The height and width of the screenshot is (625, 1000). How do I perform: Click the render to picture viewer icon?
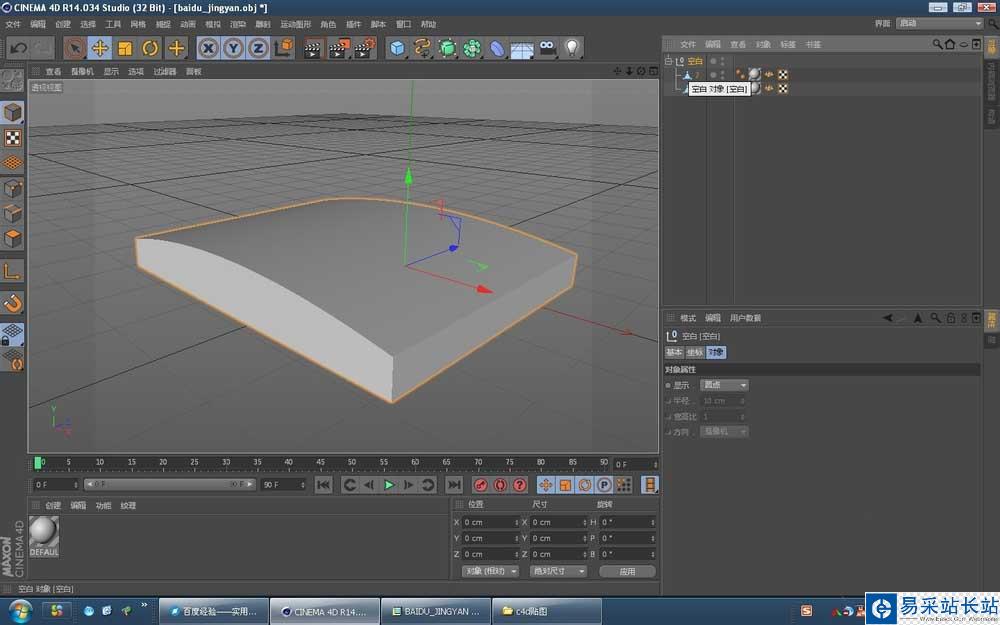click(x=339, y=47)
